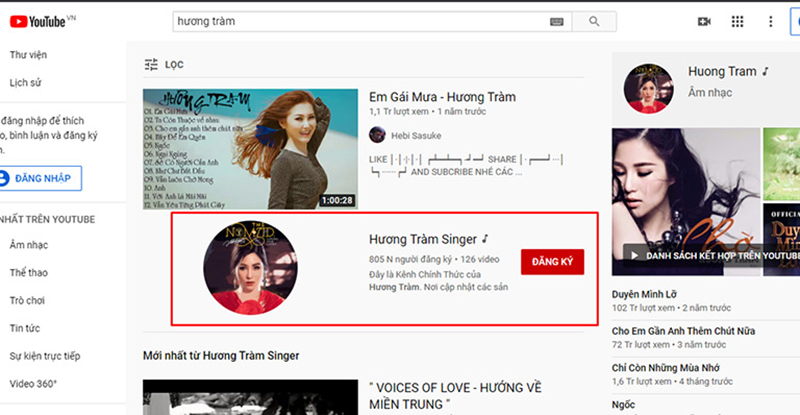The width and height of the screenshot is (800, 415).
Task: Open VOICES OF LOVE video thumbnail
Action: click(x=250, y=397)
